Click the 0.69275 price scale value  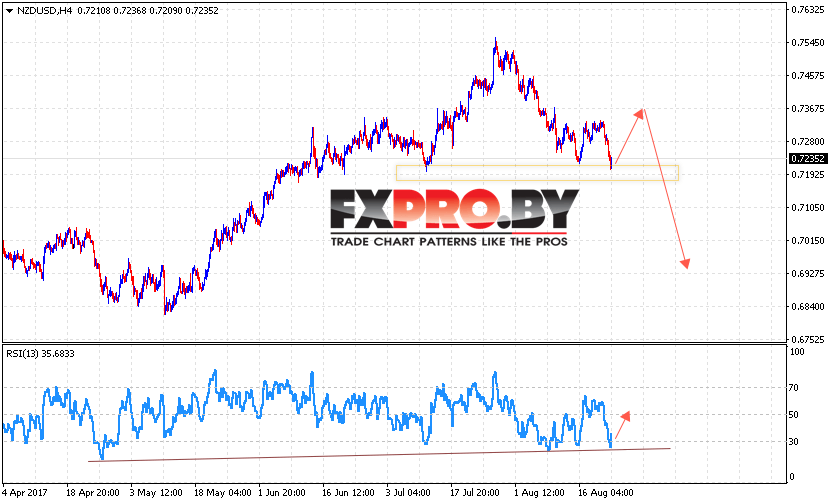pos(808,273)
